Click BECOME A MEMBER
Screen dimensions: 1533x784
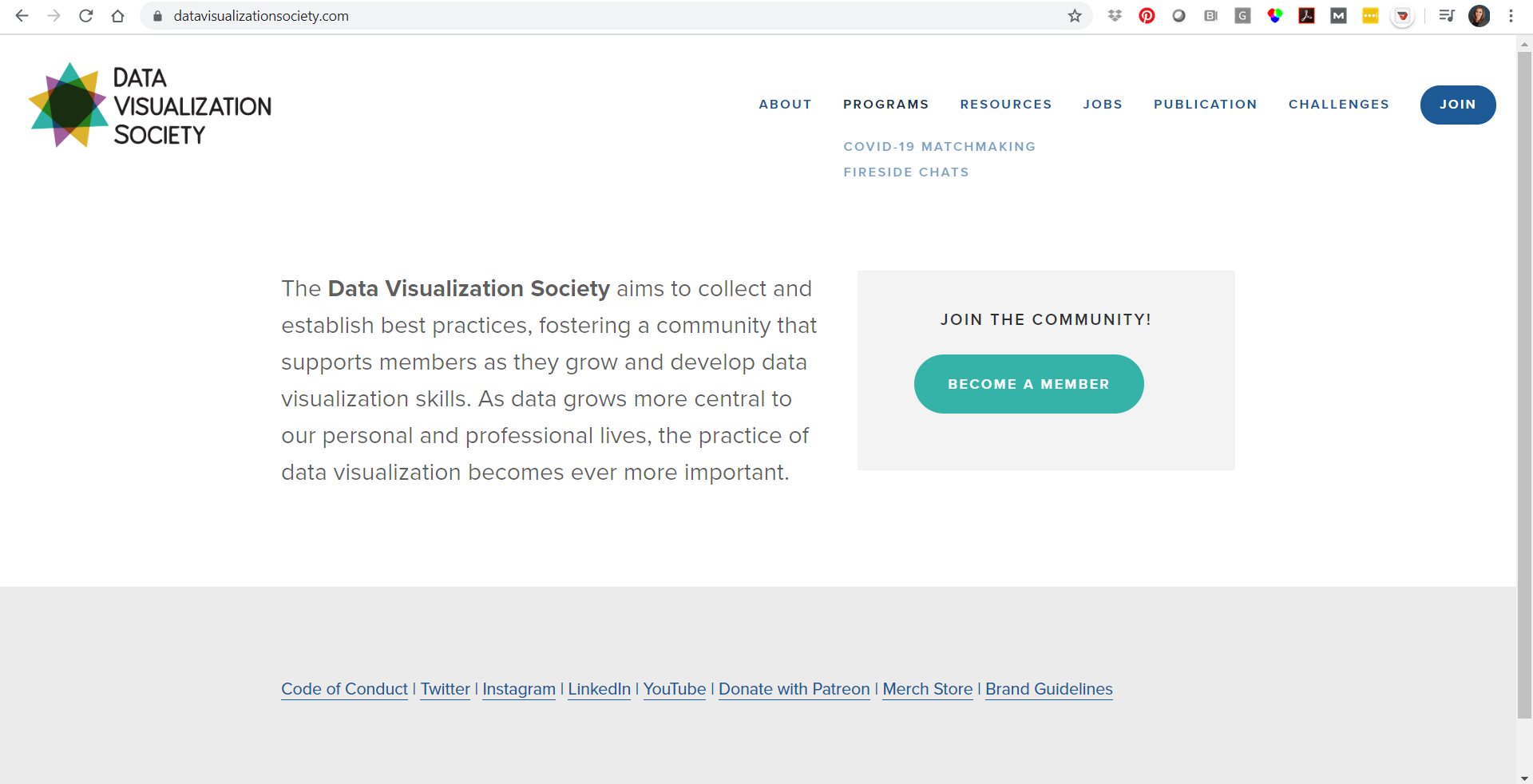pos(1028,384)
